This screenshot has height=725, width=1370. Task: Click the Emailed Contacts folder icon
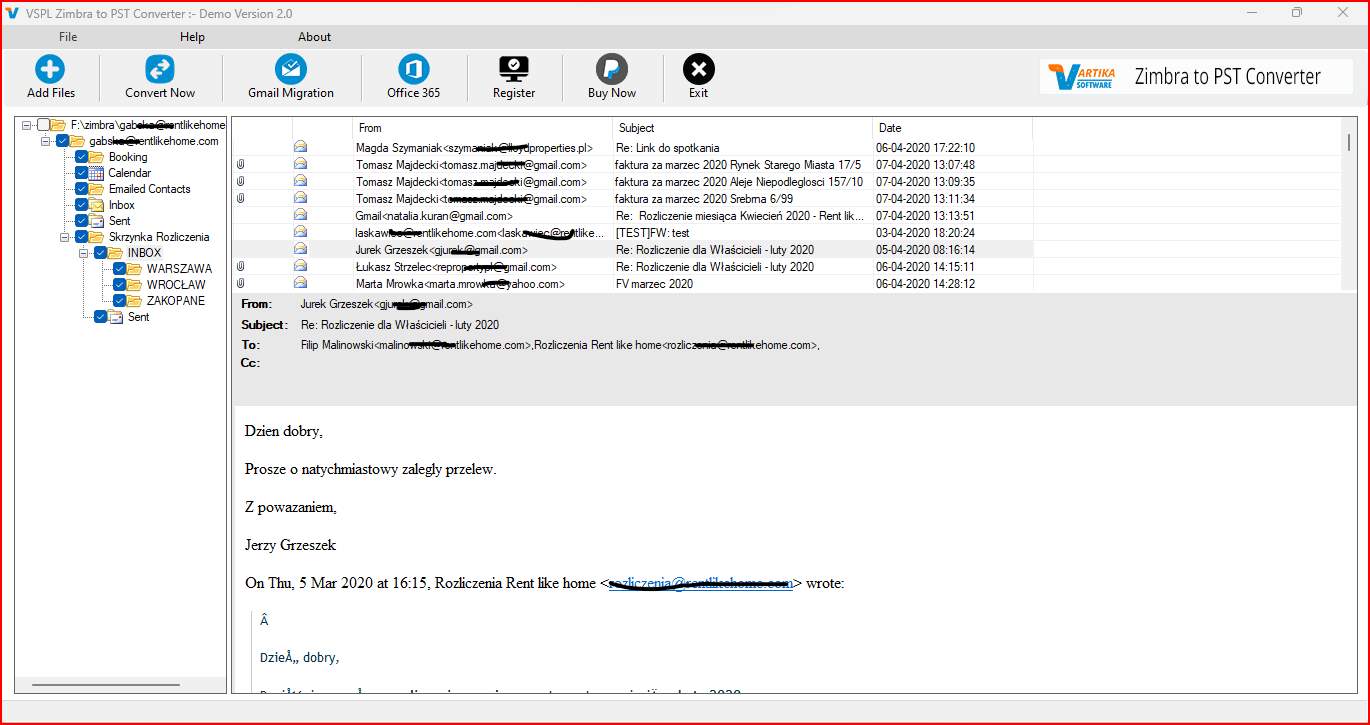(x=97, y=189)
